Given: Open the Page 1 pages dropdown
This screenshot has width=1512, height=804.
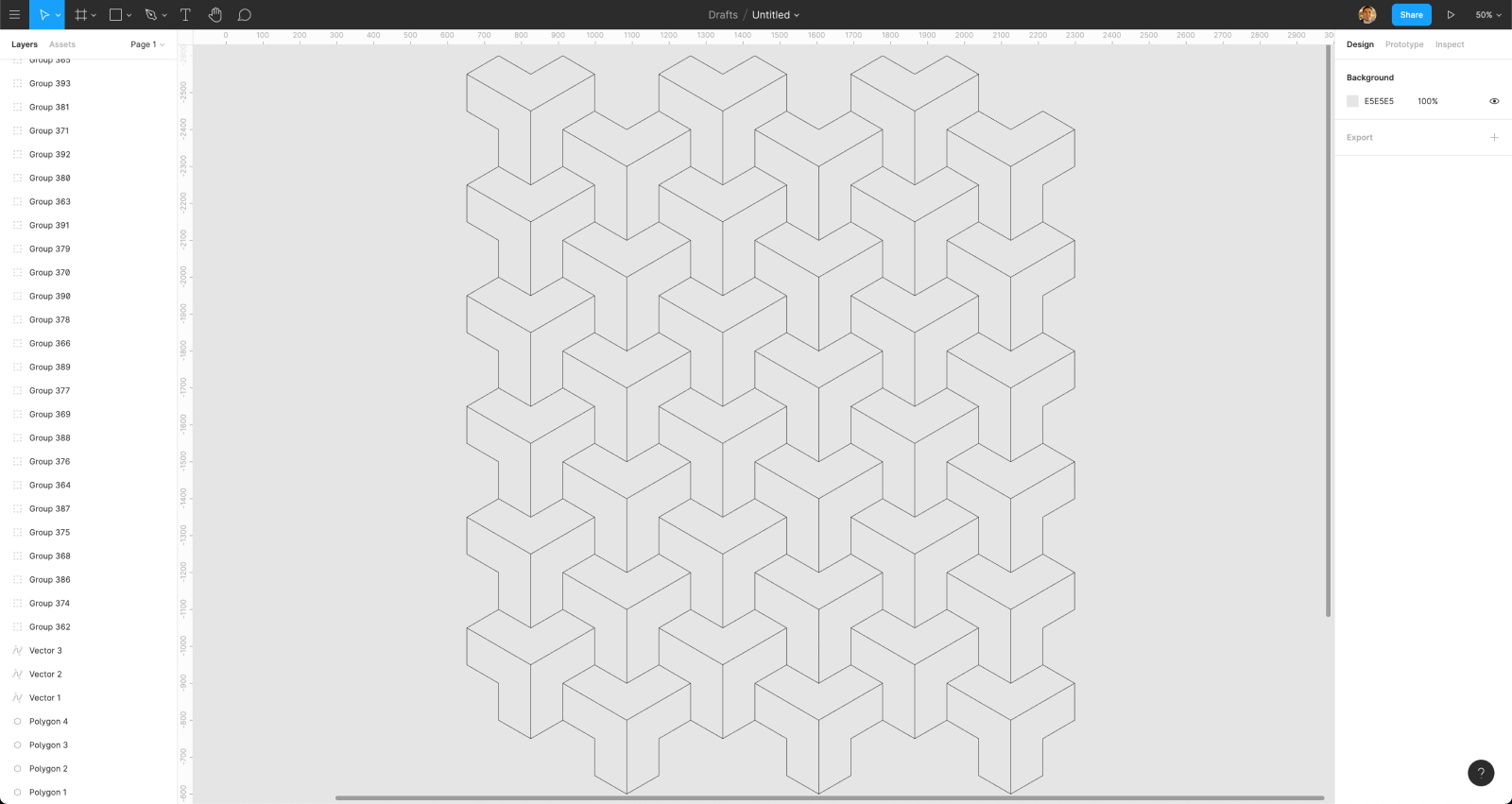Looking at the screenshot, I should pos(147,44).
